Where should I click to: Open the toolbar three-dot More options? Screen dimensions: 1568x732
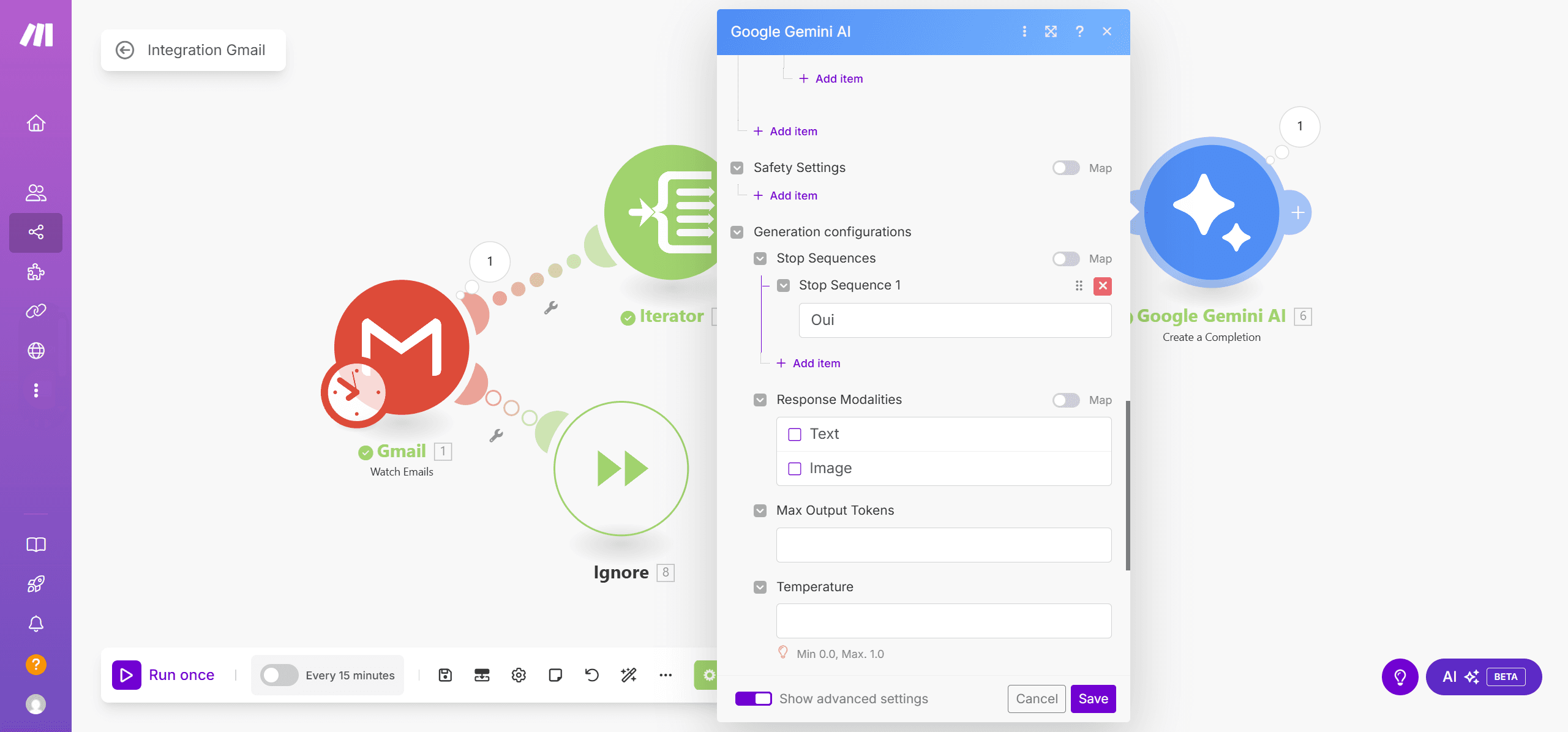tap(666, 675)
